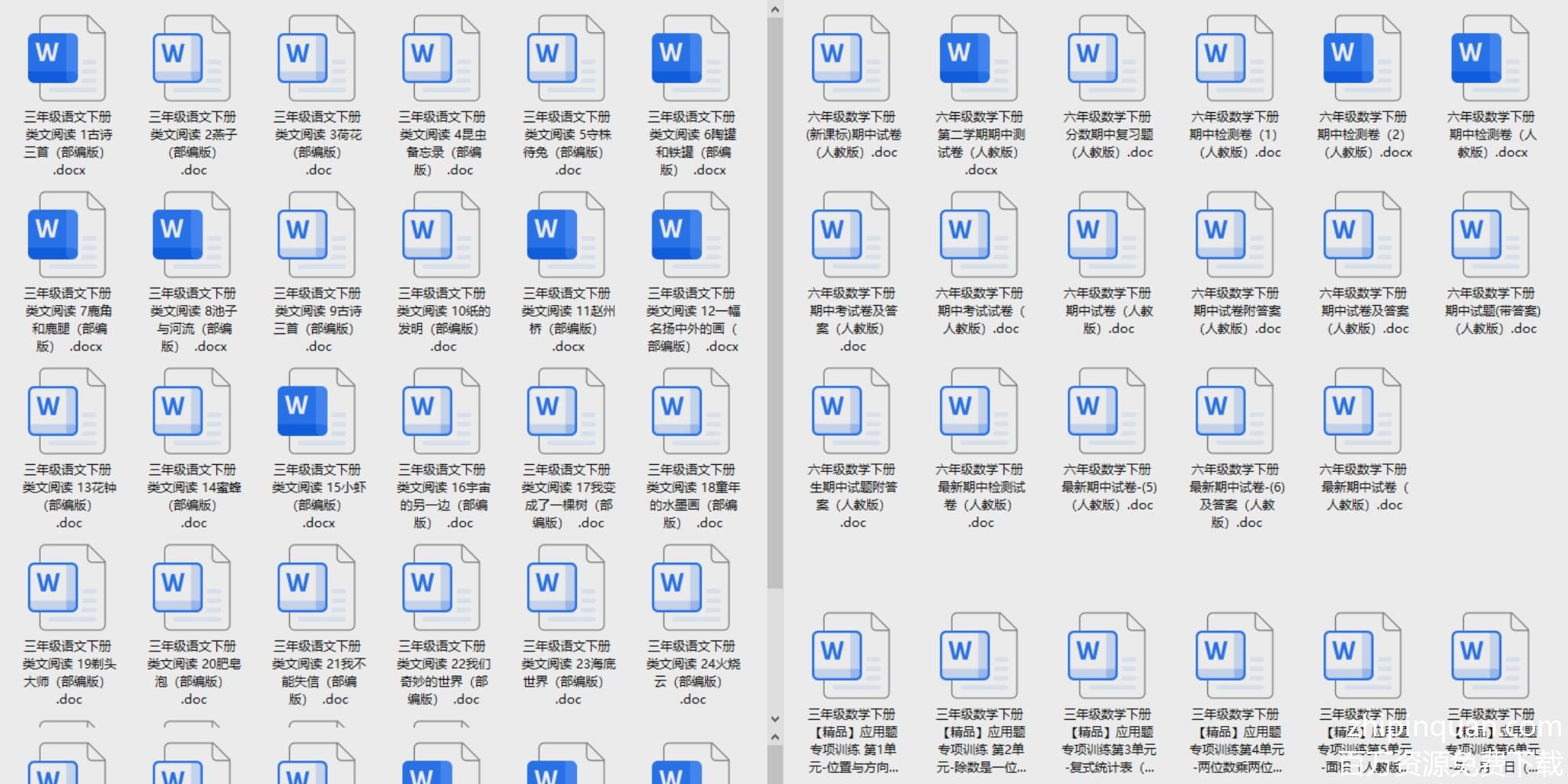Click the left pane vertical scrollbar thumb
Image resolution: width=1568 pixels, height=784 pixels.
(x=775, y=303)
